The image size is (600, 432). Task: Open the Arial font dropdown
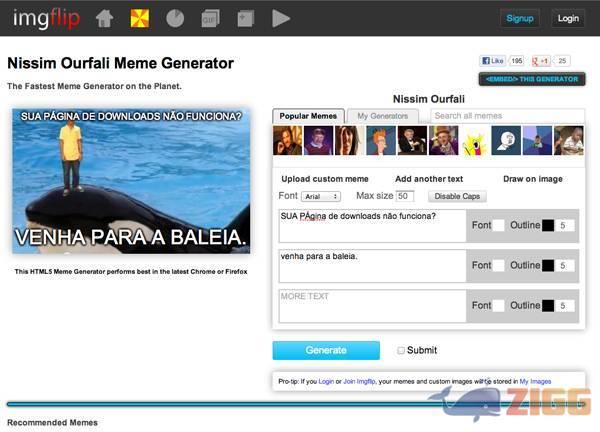tap(321, 196)
